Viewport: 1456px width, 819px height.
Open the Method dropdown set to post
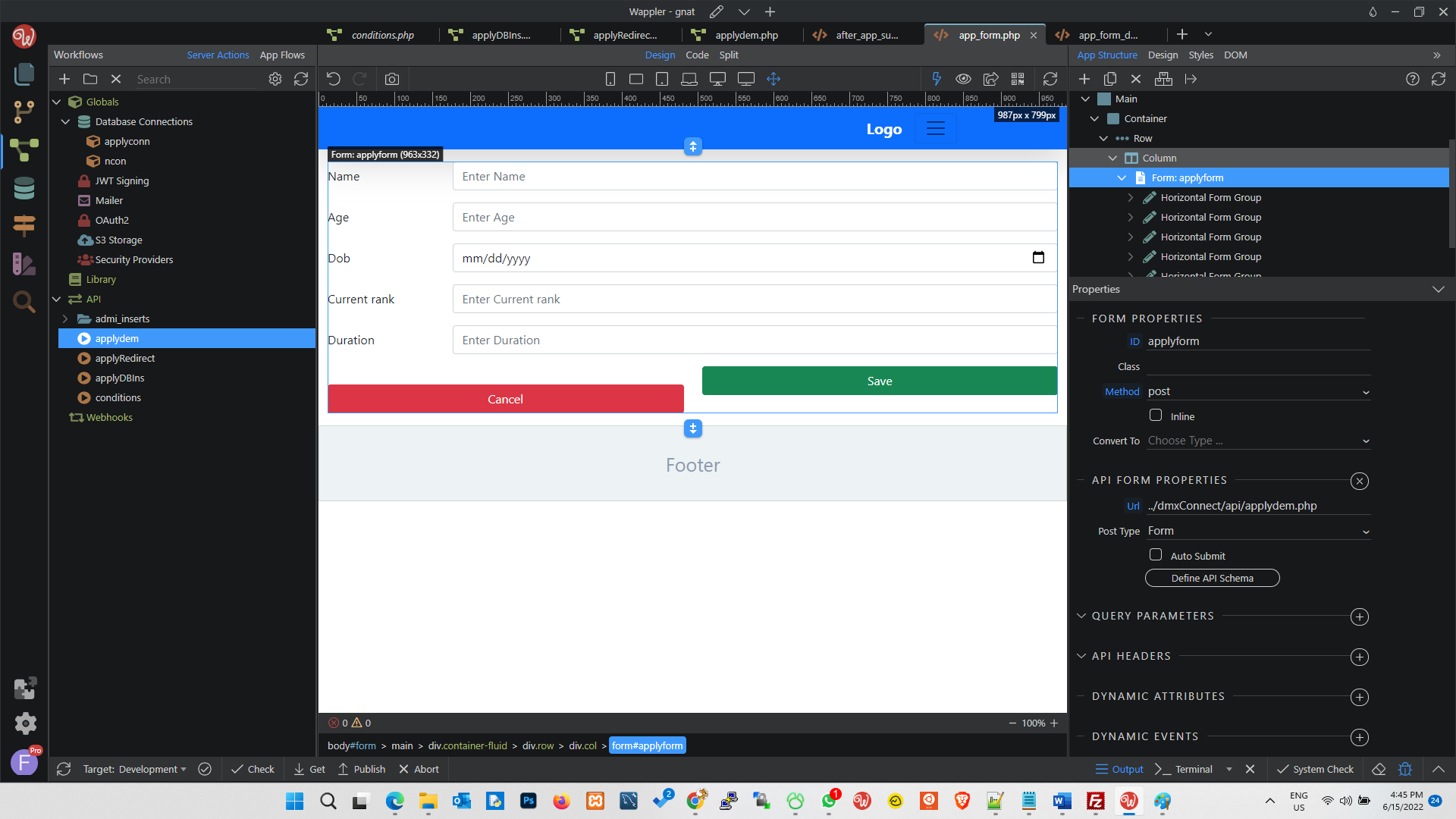[1258, 391]
